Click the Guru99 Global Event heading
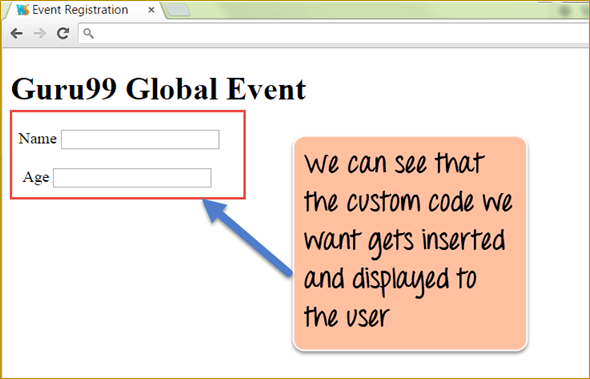Viewport: 590px width, 379px height. 158,89
